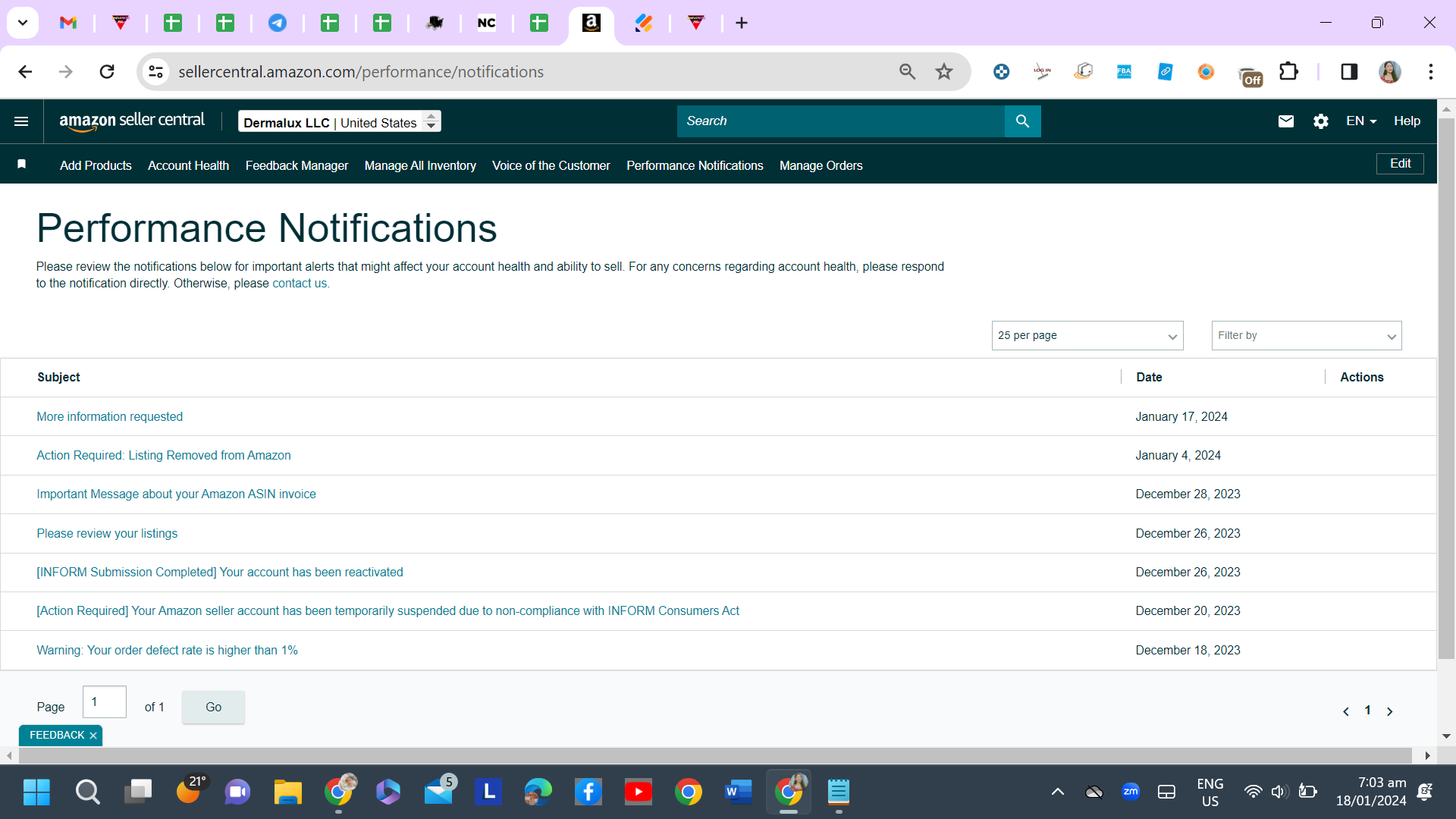The image size is (1456, 819).
Task: Click the Seller Central search field
Action: (840, 121)
